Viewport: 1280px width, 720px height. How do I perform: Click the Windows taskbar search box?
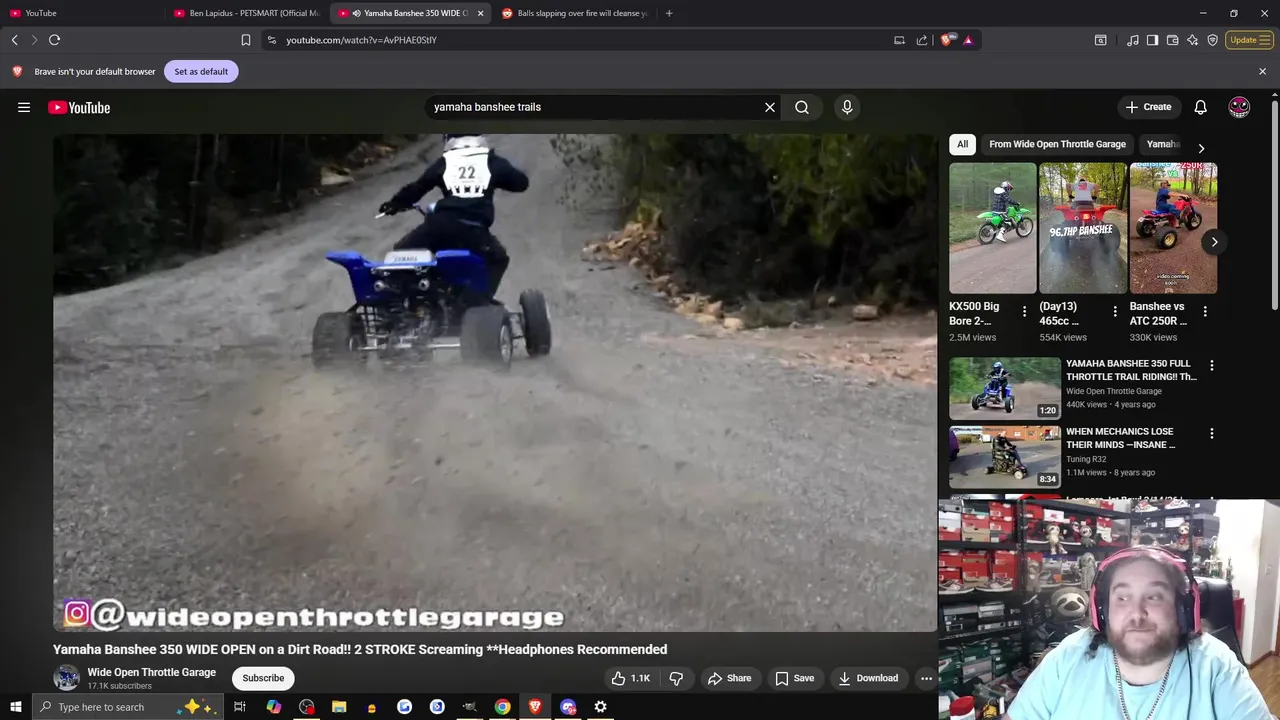coord(130,707)
